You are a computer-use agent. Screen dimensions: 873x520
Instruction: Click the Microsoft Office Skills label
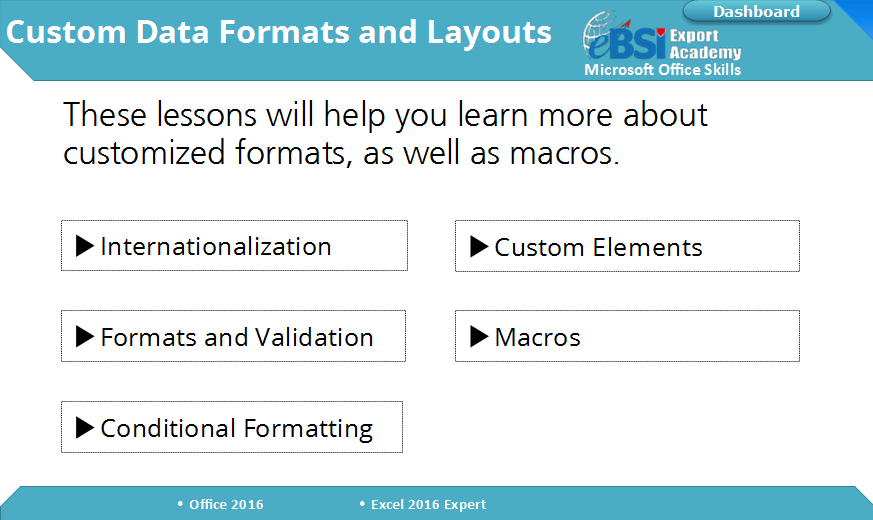(x=663, y=70)
